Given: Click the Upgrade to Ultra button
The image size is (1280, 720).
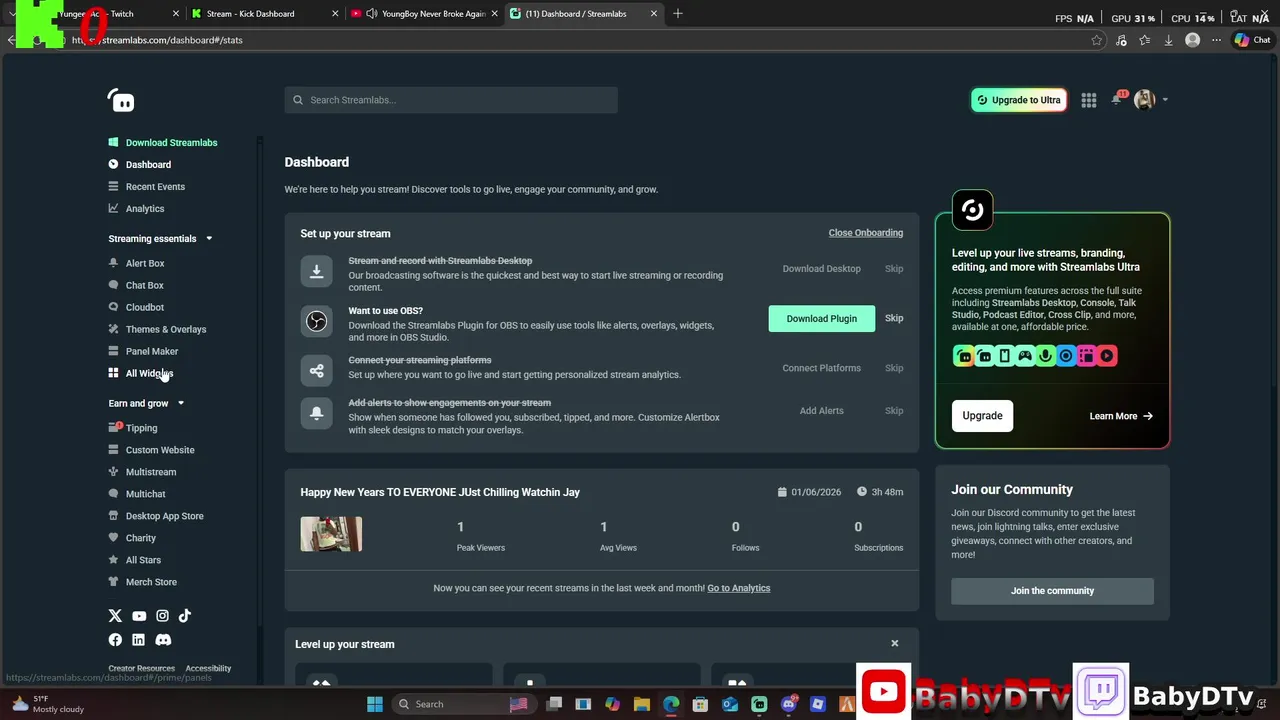Looking at the screenshot, I should (x=1018, y=100).
